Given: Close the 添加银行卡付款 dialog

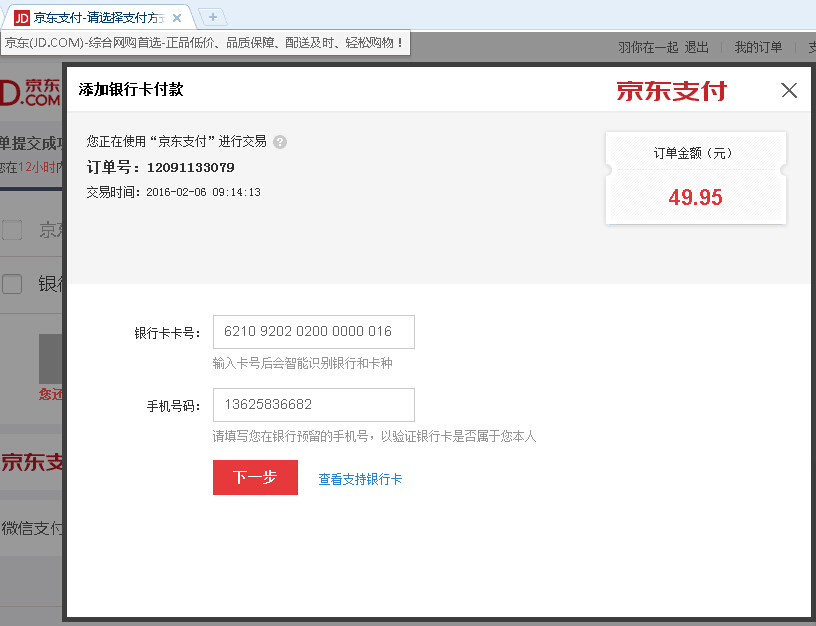Looking at the screenshot, I should pyautogui.click(x=789, y=91).
